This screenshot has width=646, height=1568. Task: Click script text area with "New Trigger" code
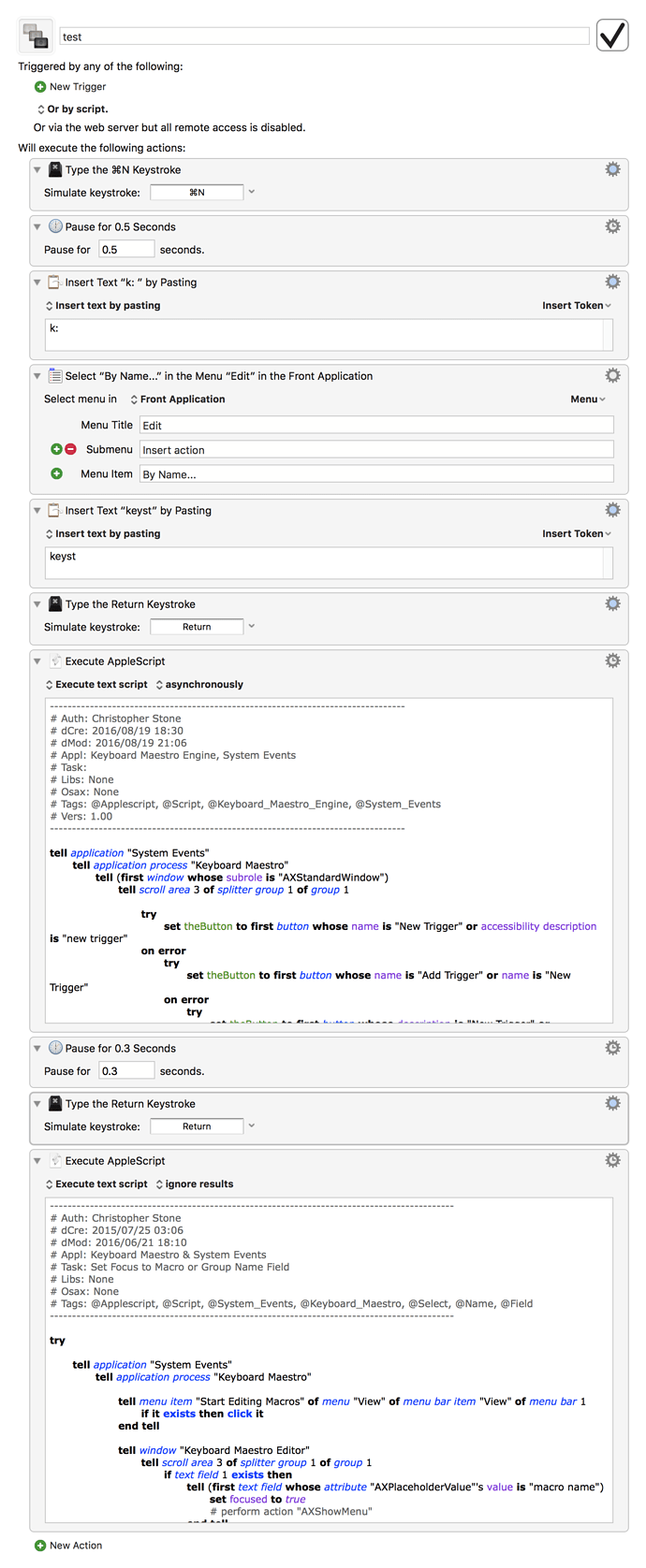tap(329, 861)
